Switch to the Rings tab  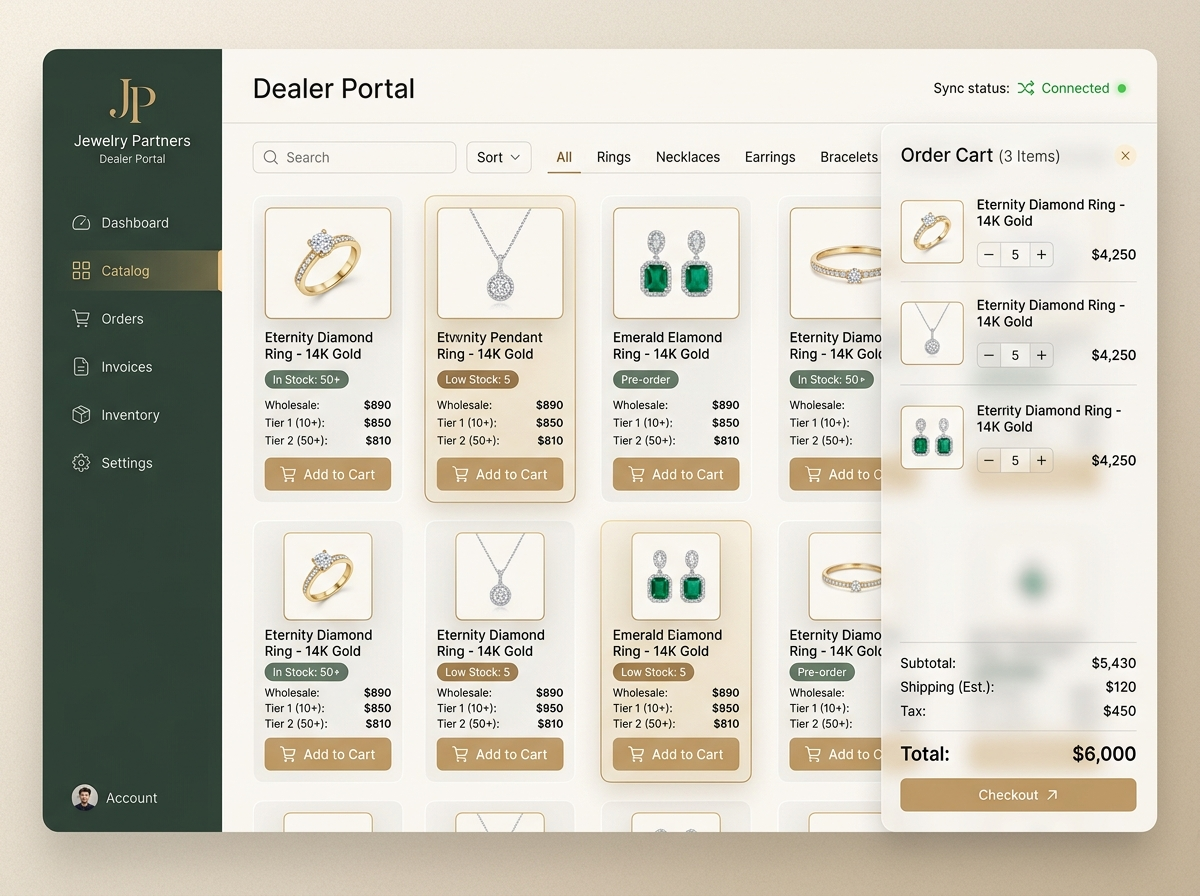[x=614, y=157]
